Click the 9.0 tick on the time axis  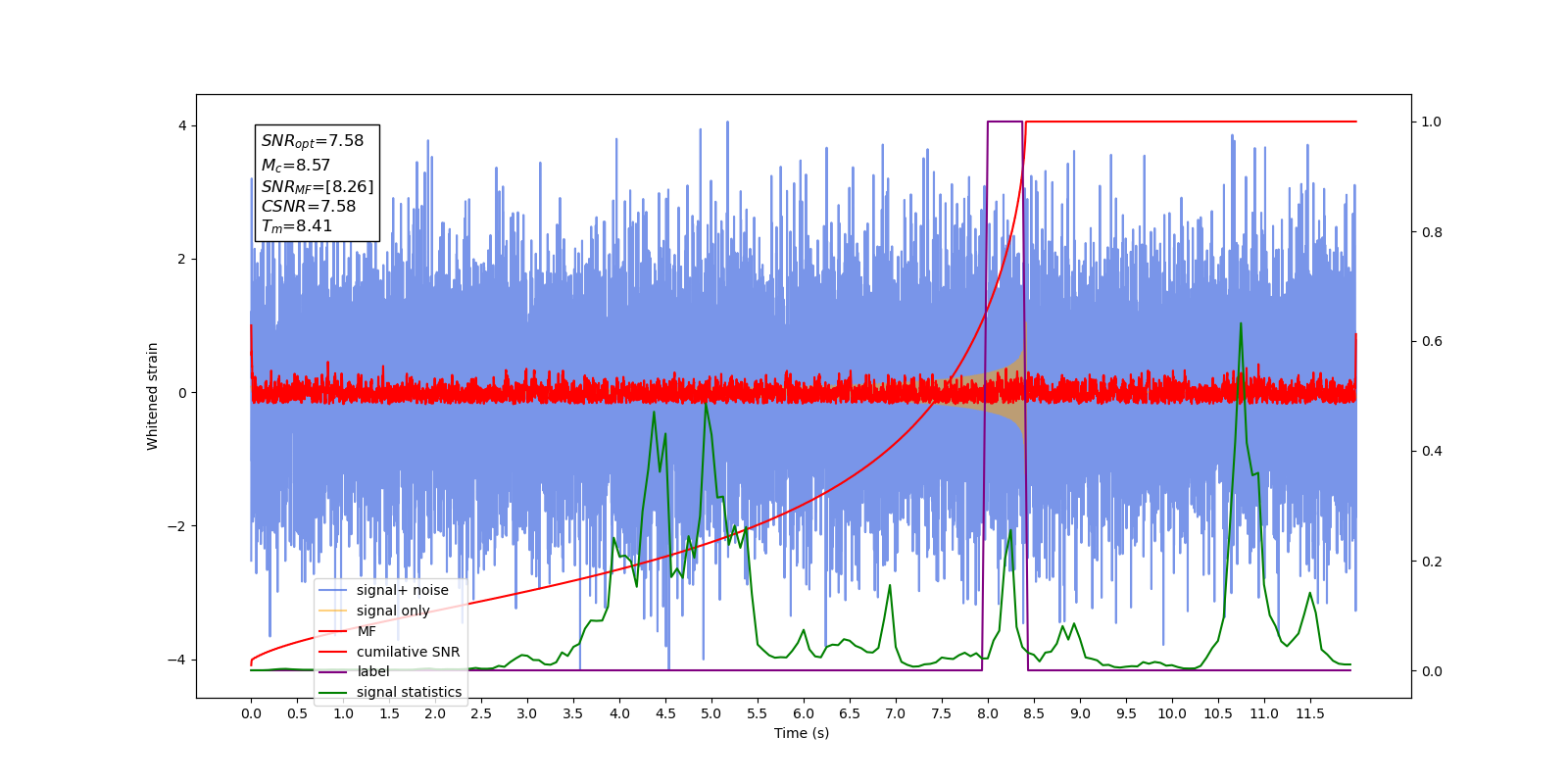point(1080,713)
